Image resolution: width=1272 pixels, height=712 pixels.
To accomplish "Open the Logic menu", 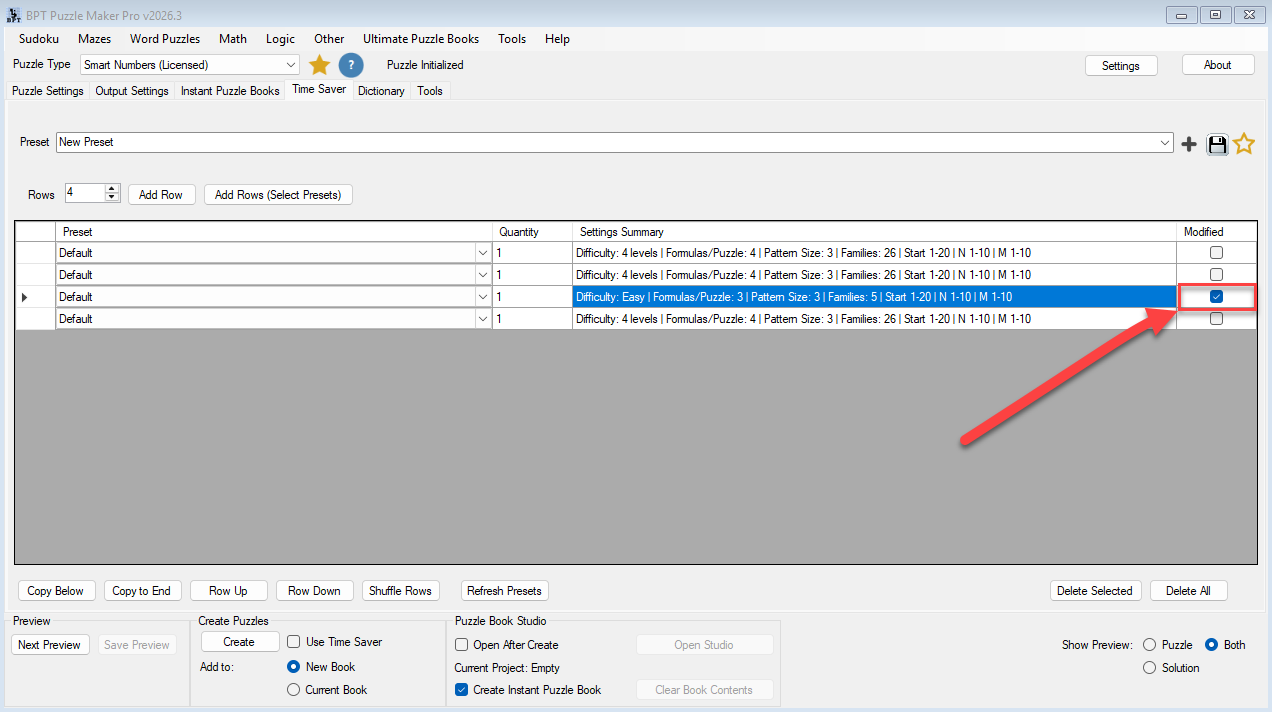I will click(280, 39).
